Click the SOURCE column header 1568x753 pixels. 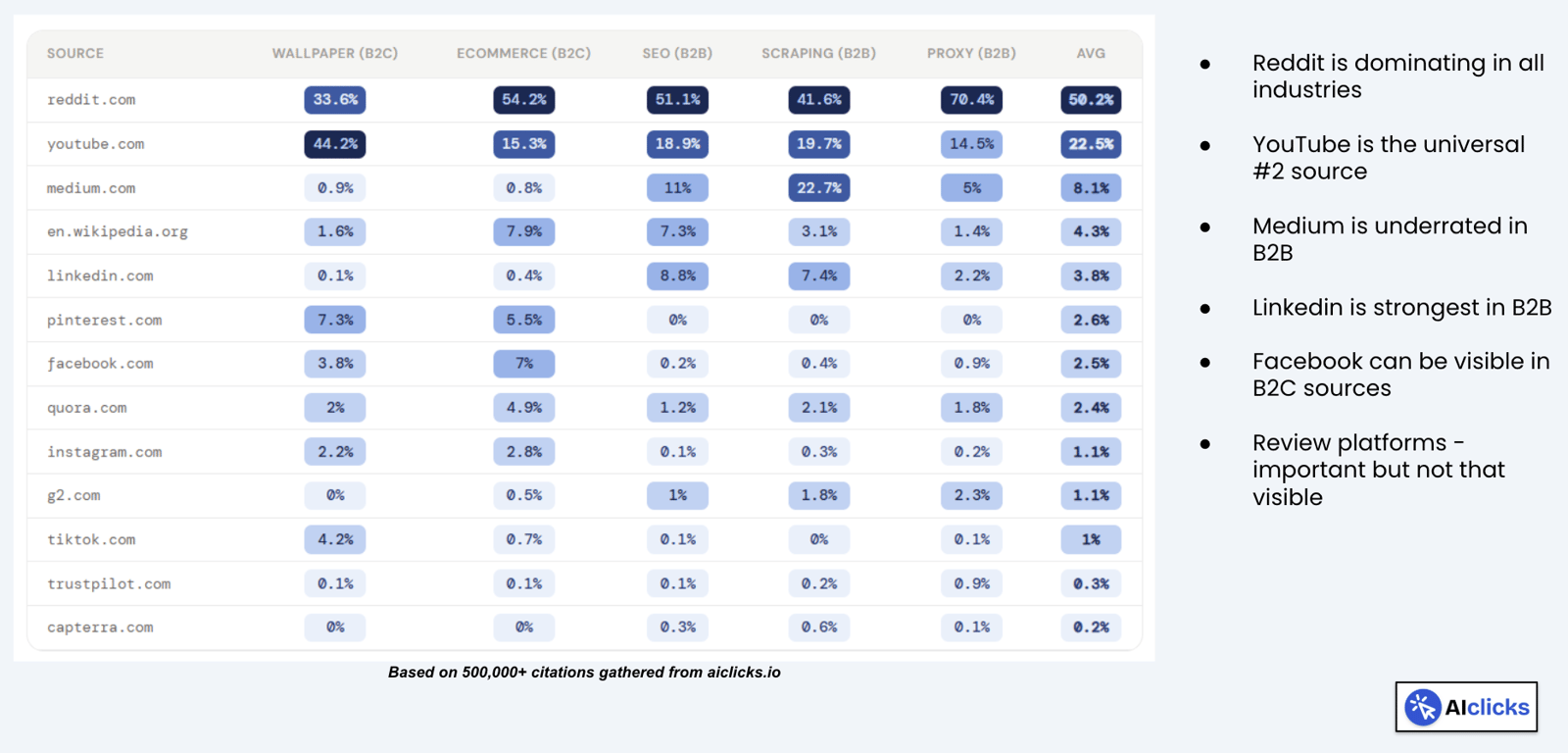pos(75,54)
